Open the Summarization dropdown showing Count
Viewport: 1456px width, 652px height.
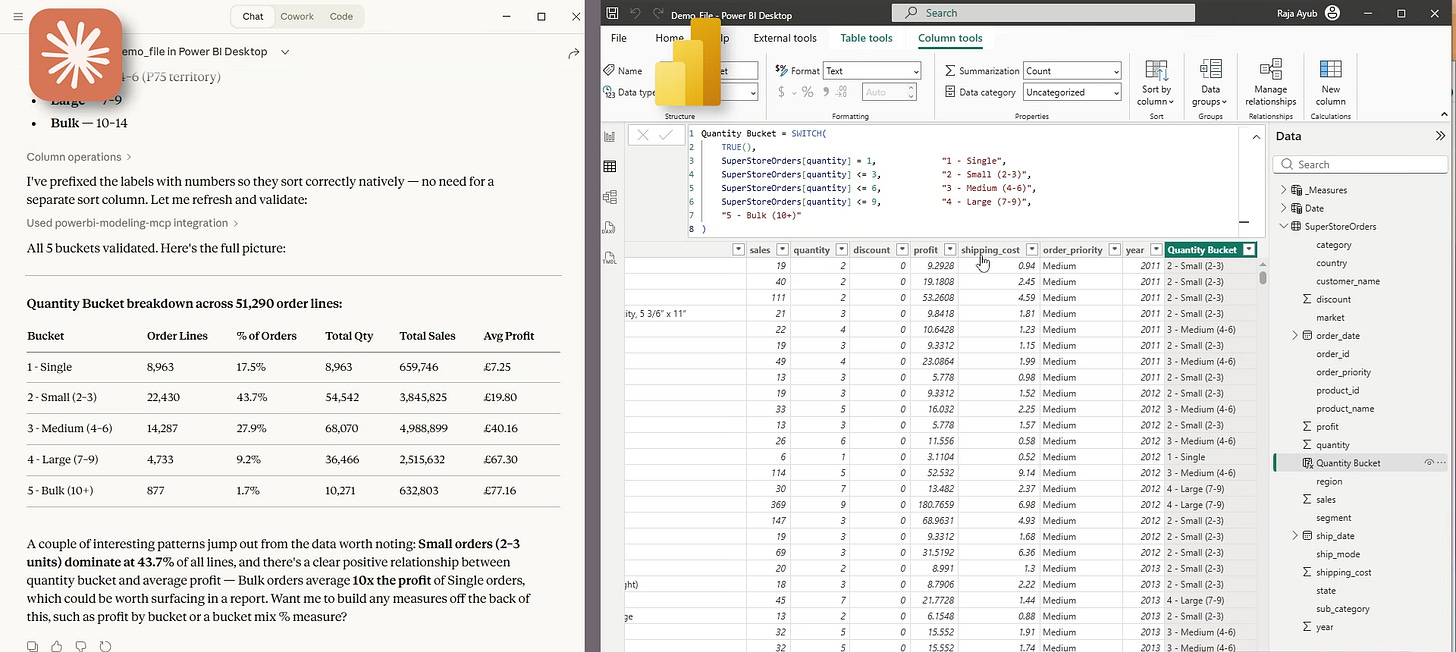click(1072, 71)
